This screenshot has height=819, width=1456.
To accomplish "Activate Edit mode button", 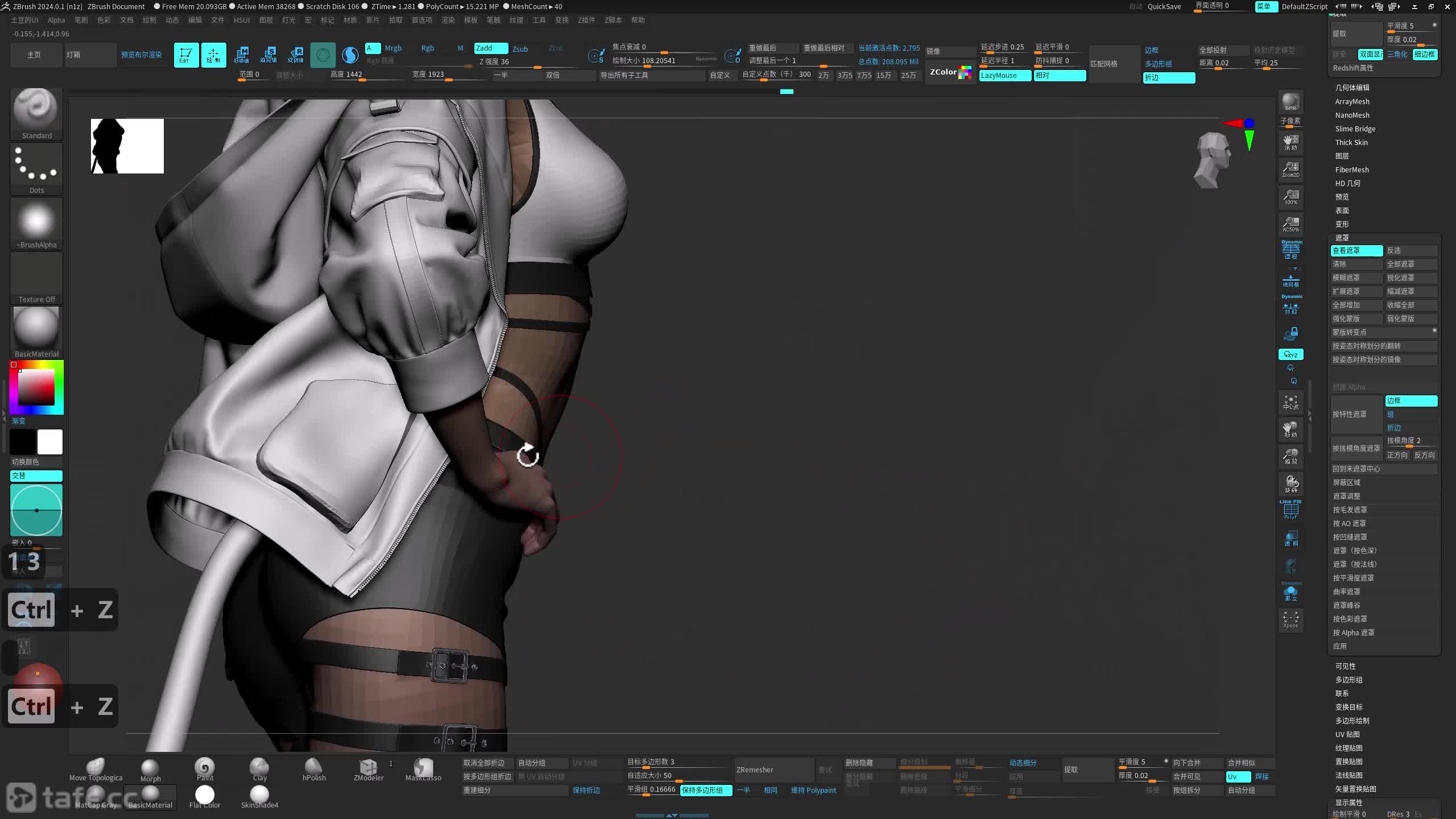I will click(x=186, y=55).
